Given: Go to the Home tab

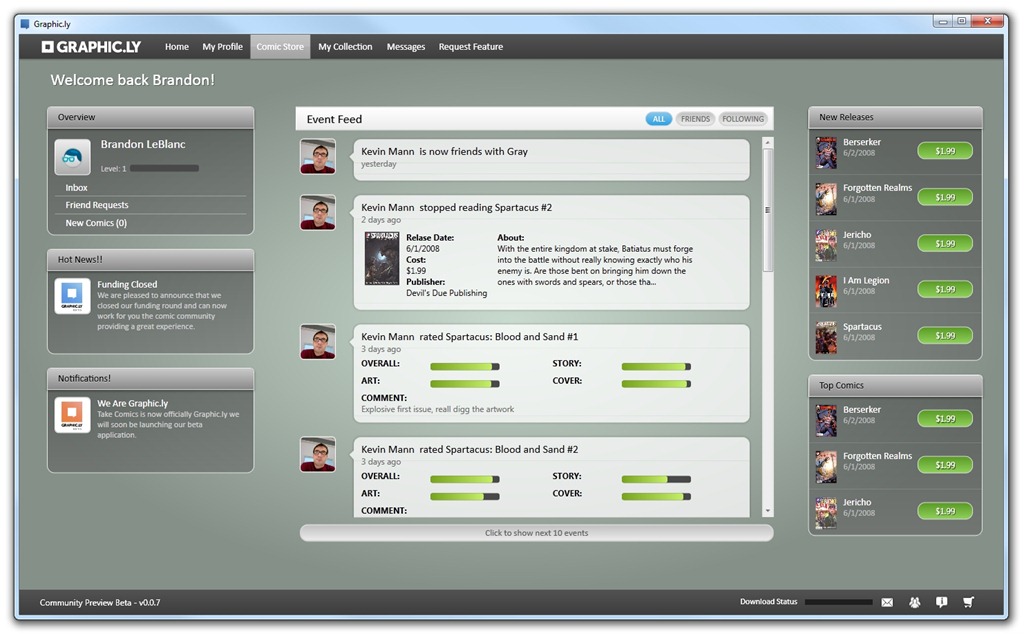Looking at the screenshot, I should [177, 47].
